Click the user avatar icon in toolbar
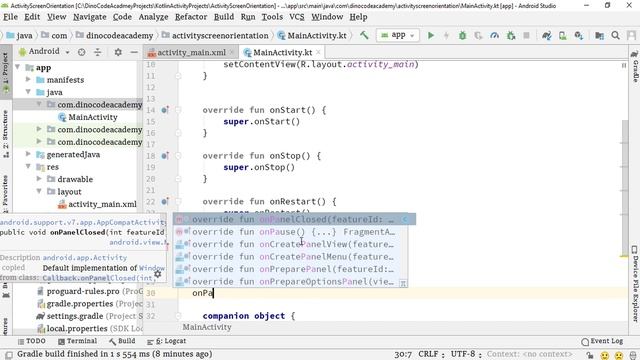Viewport: 640px width, 360px height. click(631, 36)
